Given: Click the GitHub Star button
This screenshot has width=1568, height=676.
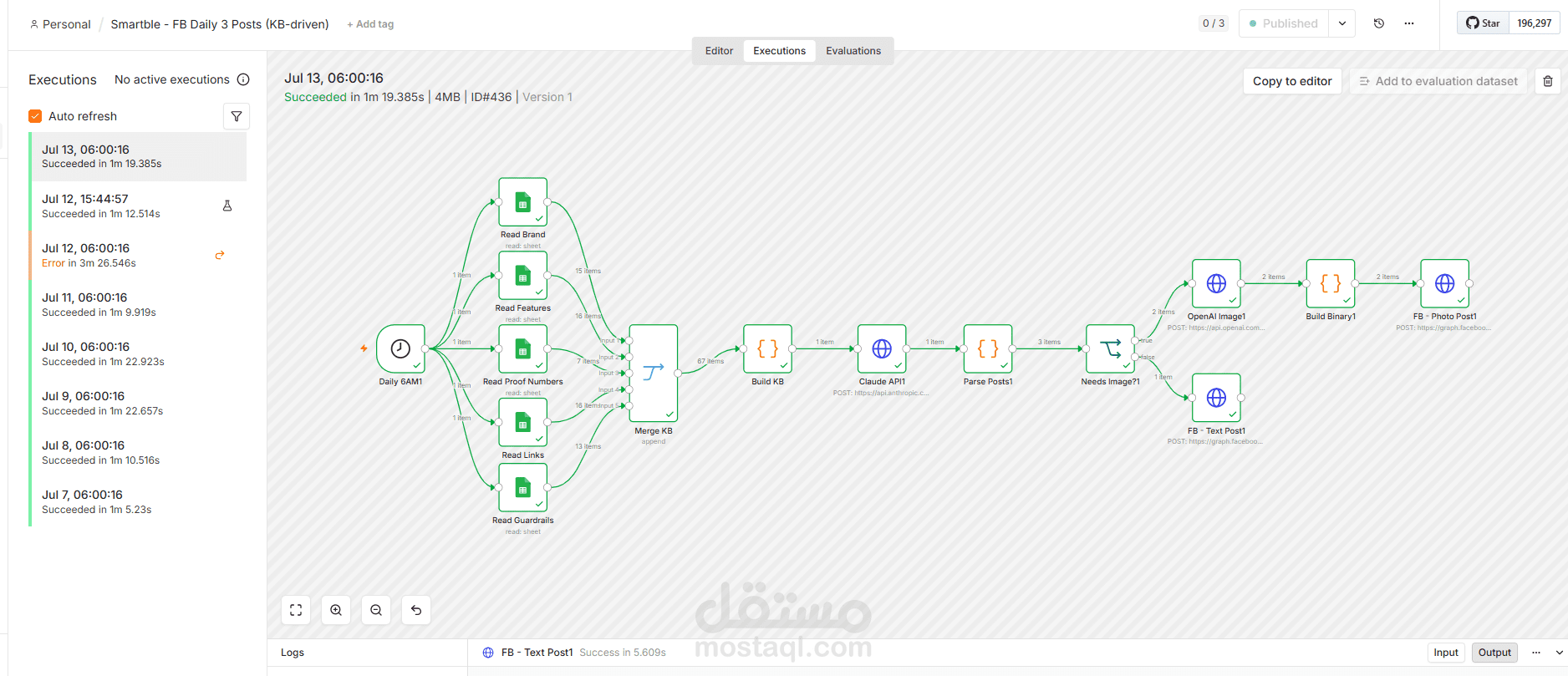Looking at the screenshot, I should pos(1483,23).
